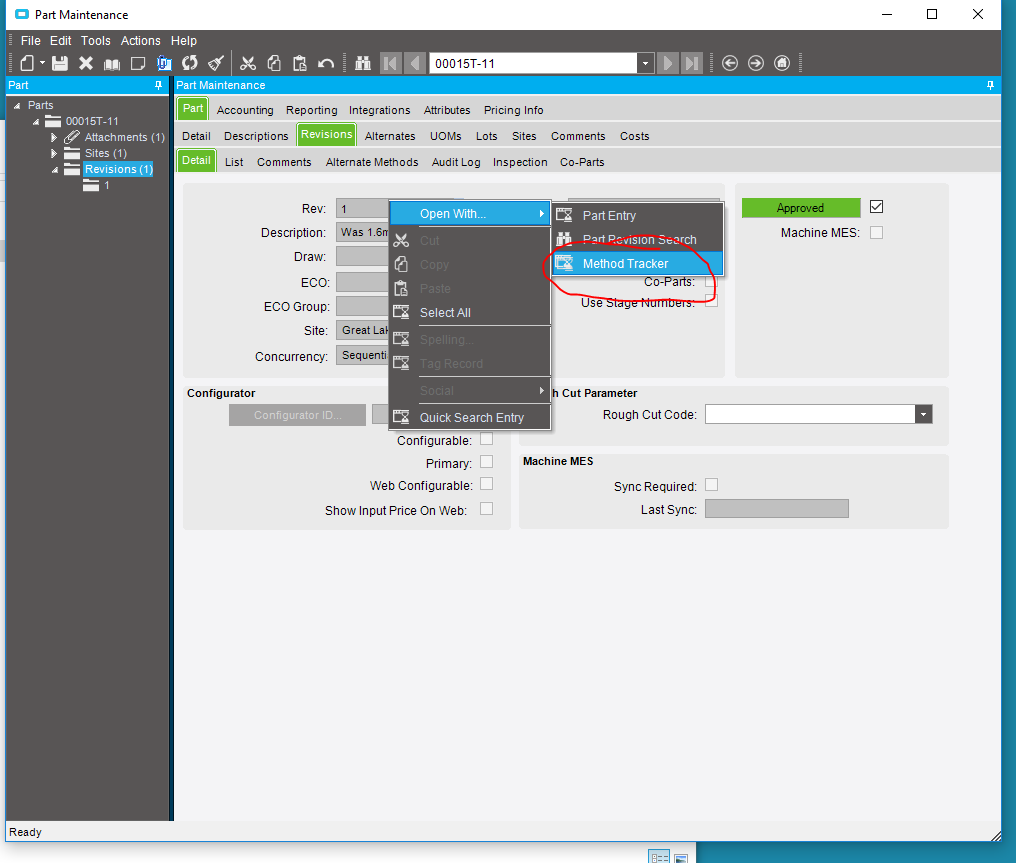Open the File menu
The image size is (1016, 863).
click(30, 40)
